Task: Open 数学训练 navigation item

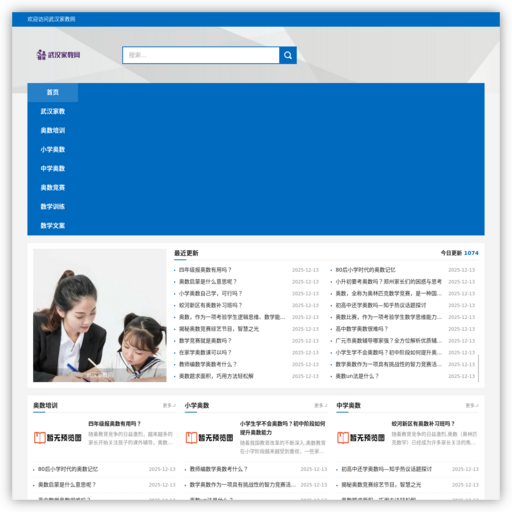Action: (53, 206)
